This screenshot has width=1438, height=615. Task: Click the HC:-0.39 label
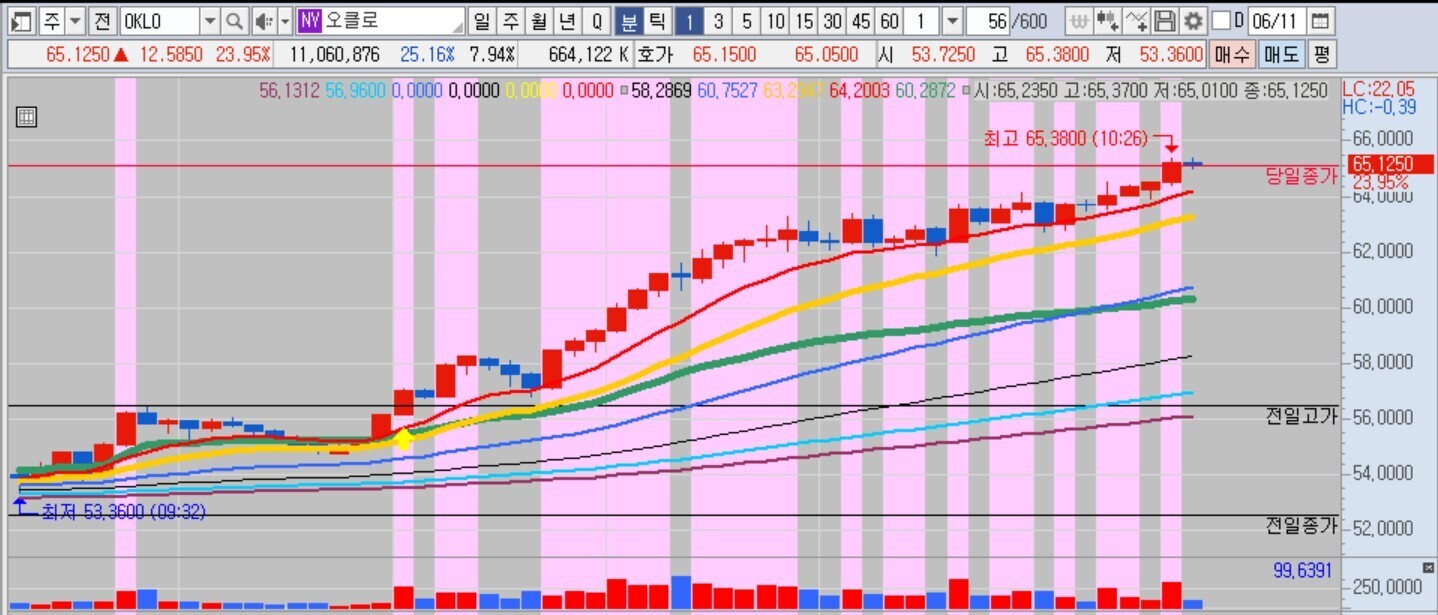pyautogui.click(x=1378, y=106)
